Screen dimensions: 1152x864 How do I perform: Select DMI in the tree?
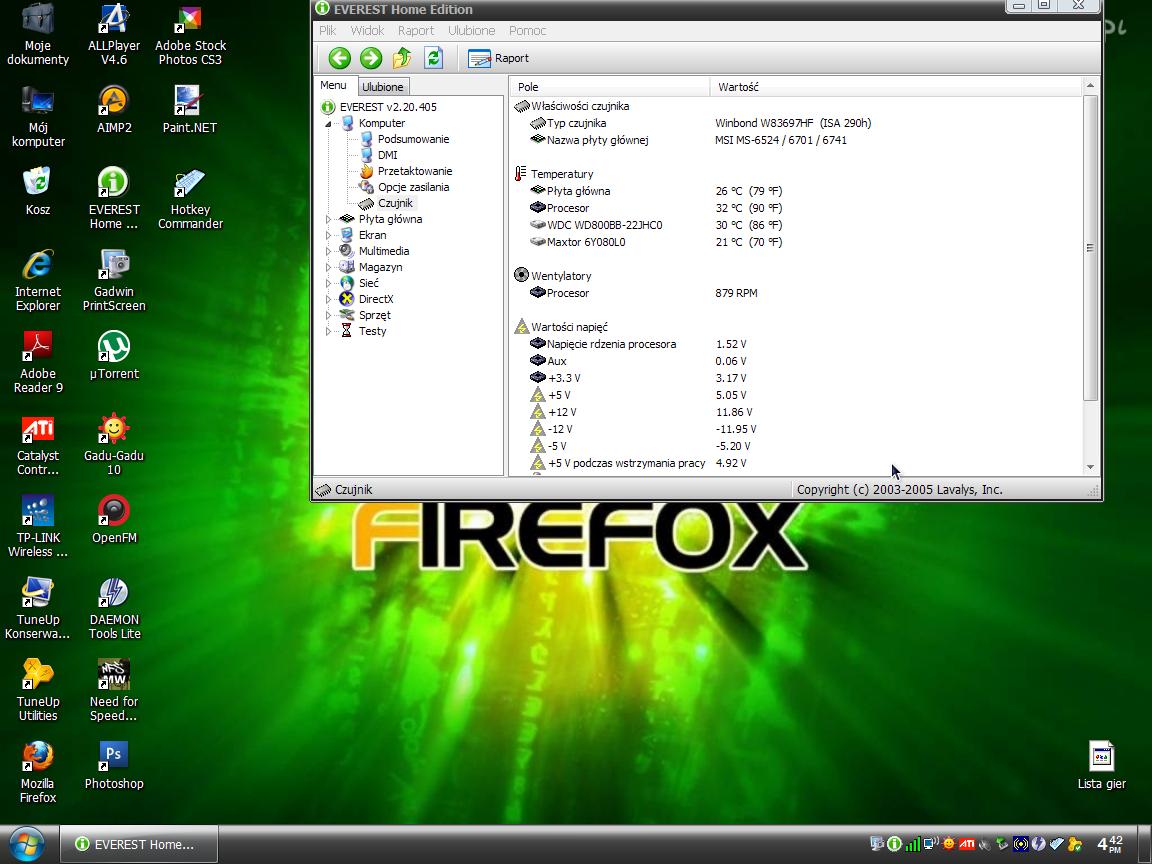tap(387, 155)
